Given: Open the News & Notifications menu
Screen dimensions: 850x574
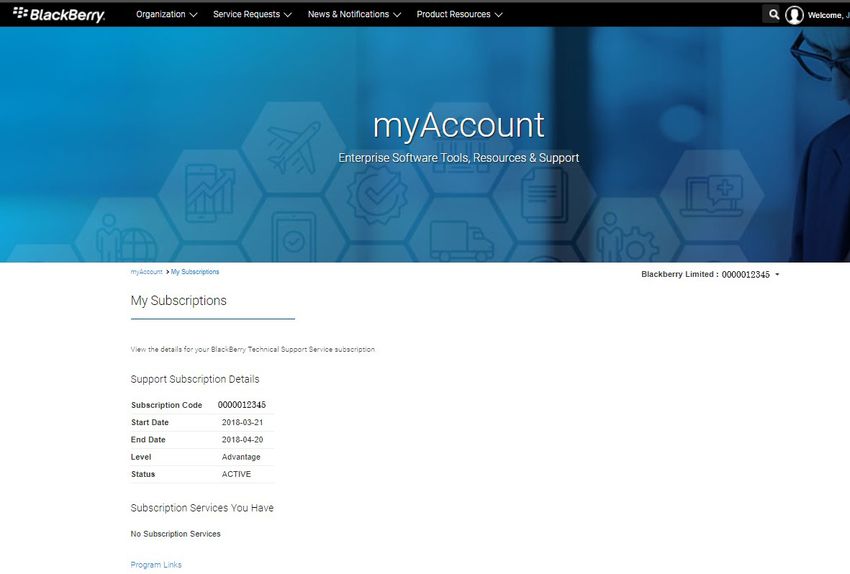Looking at the screenshot, I should (x=355, y=14).
